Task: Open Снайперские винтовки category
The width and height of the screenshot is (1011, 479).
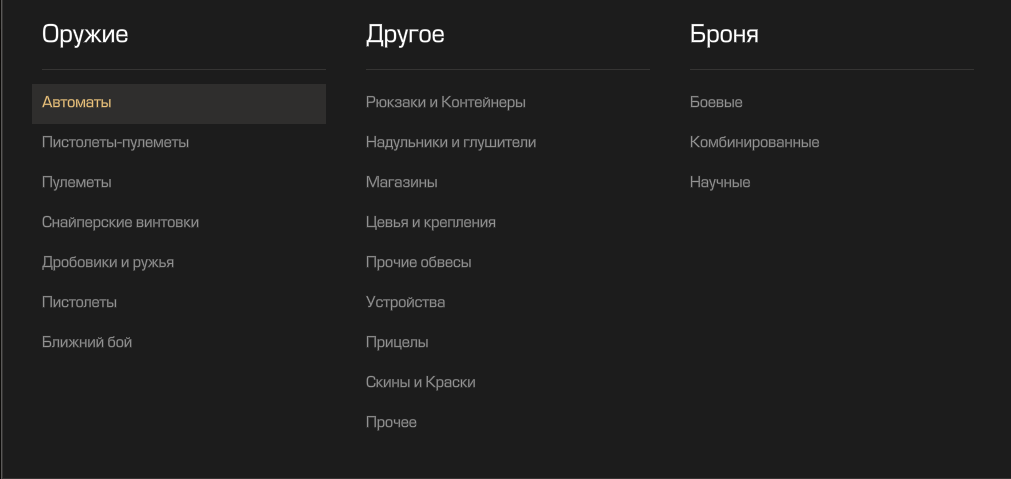Action: (x=120, y=223)
